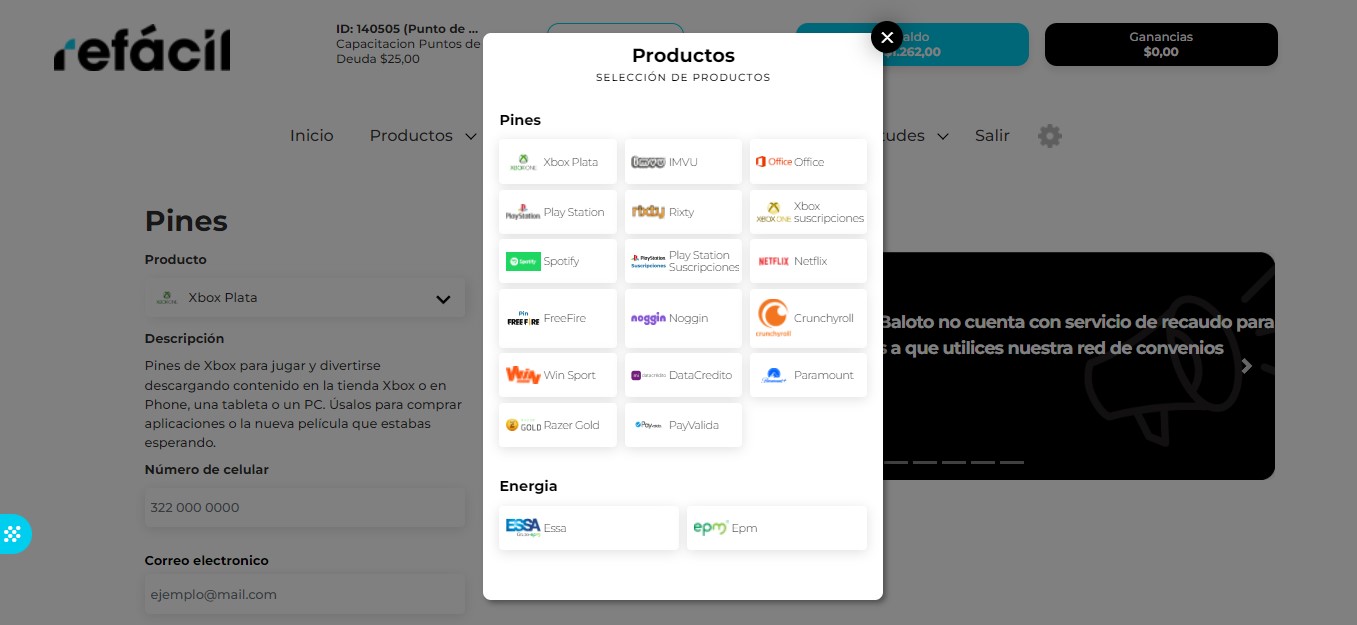Click the Correo electronico input field

coord(305,594)
